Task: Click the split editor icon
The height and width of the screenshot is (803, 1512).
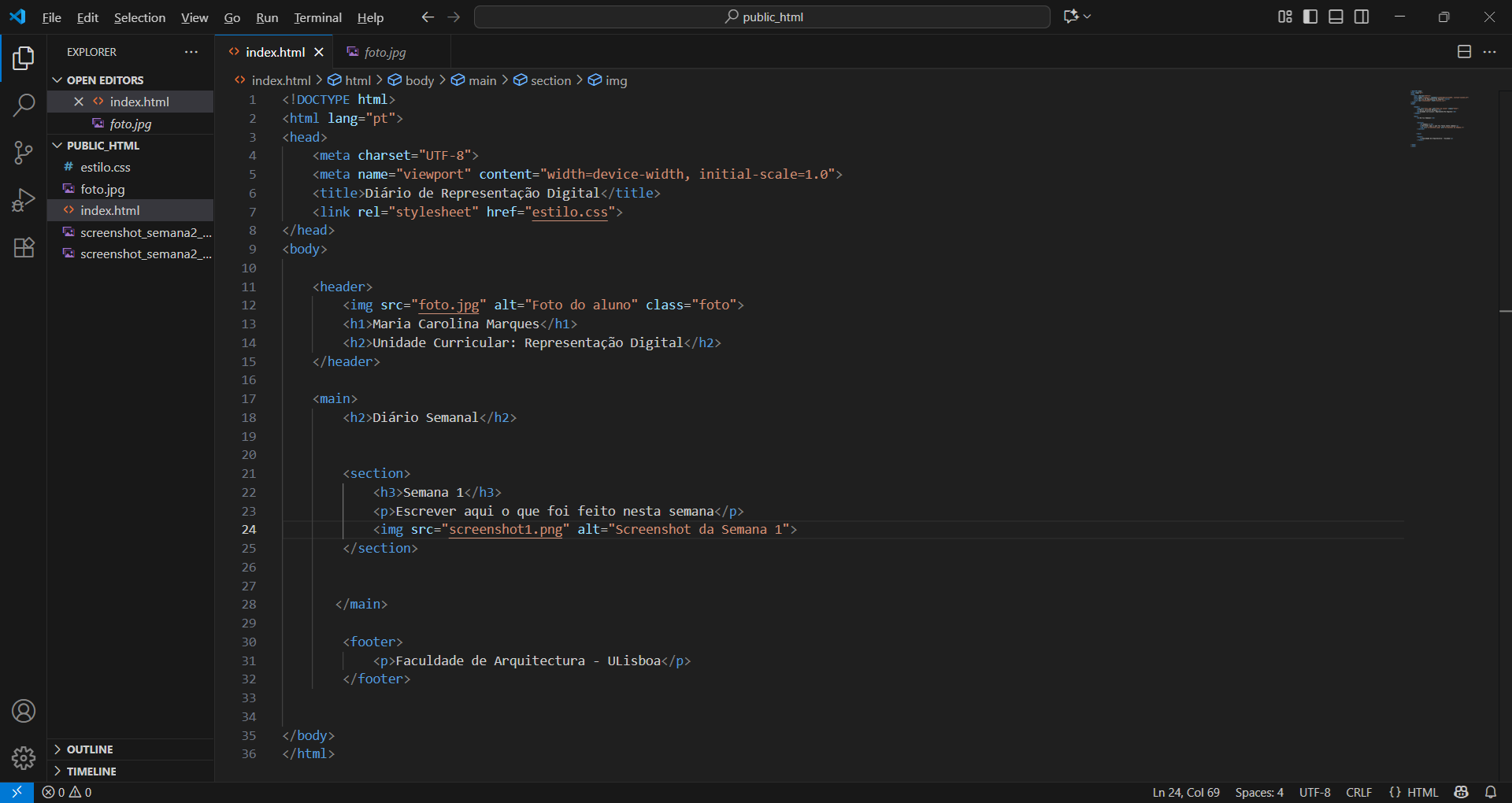Action: pos(1464,52)
